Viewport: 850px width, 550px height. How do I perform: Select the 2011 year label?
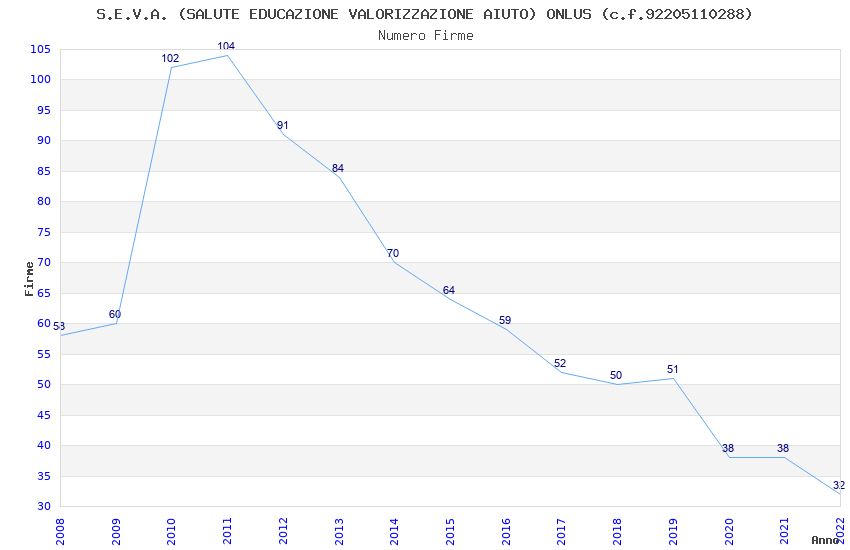(x=227, y=532)
